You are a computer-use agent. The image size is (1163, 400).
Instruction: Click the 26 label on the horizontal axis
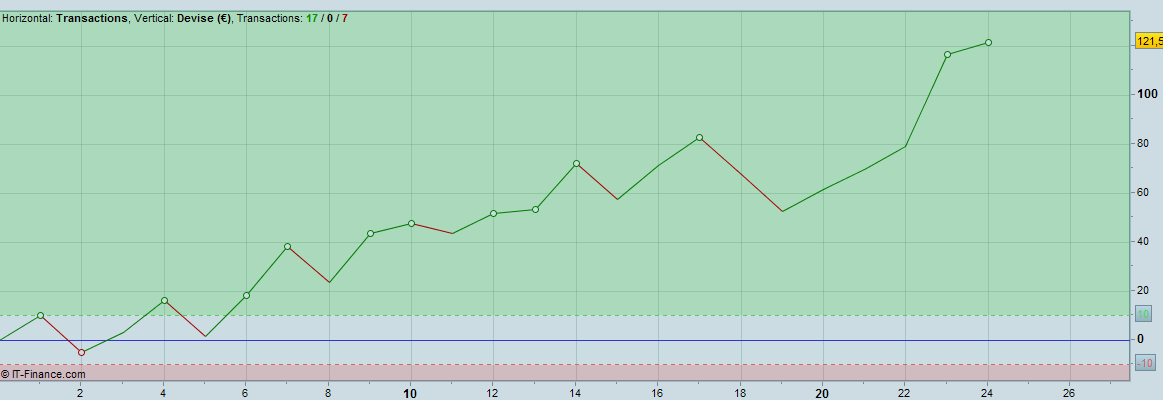pyautogui.click(x=1070, y=393)
